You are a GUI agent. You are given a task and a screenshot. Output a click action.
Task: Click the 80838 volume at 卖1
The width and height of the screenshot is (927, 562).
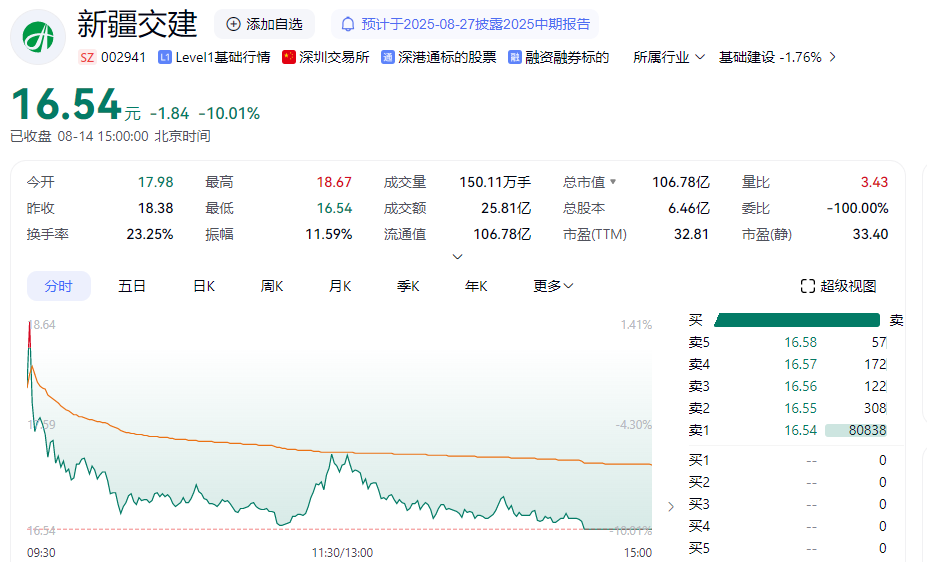(x=867, y=430)
